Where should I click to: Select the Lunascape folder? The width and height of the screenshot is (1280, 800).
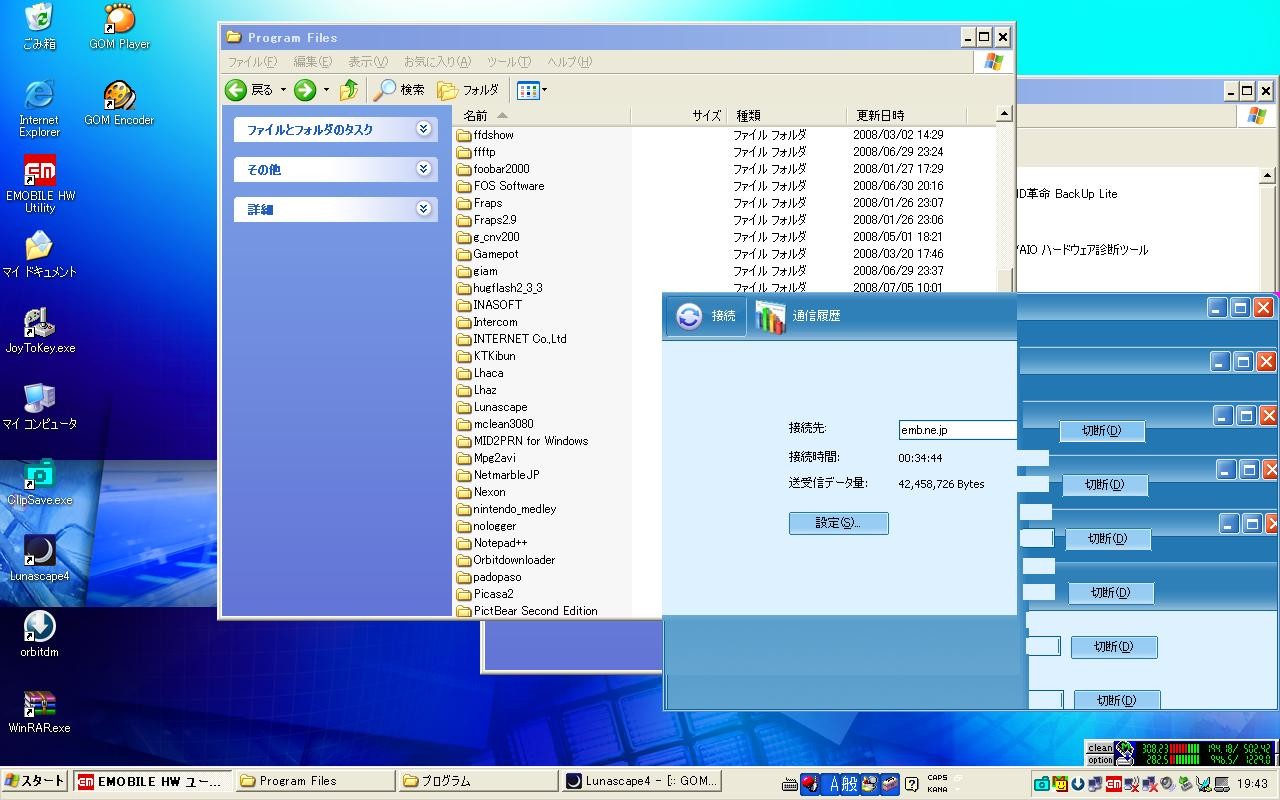point(492,407)
